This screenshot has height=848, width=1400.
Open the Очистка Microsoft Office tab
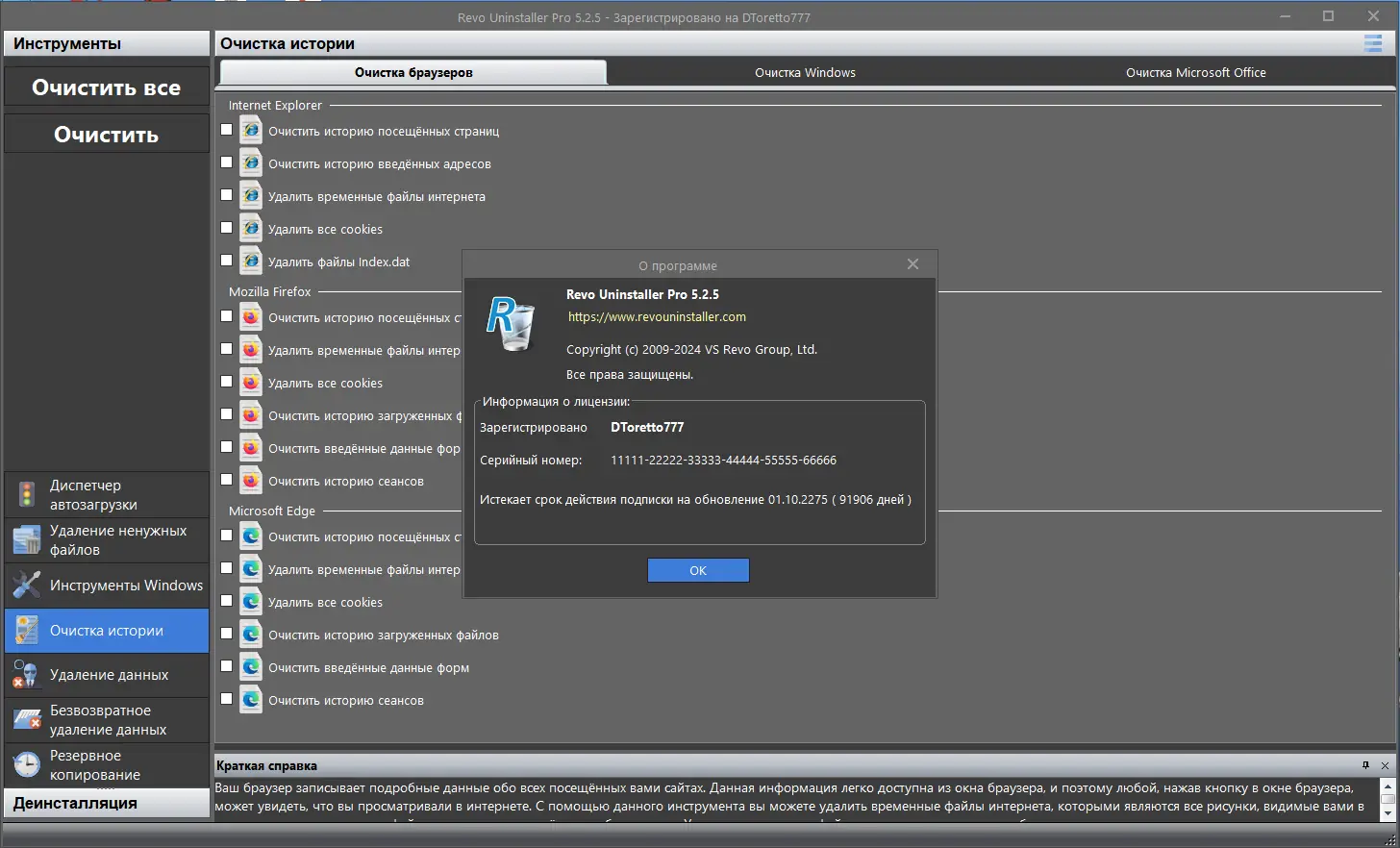pos(1196,72)
